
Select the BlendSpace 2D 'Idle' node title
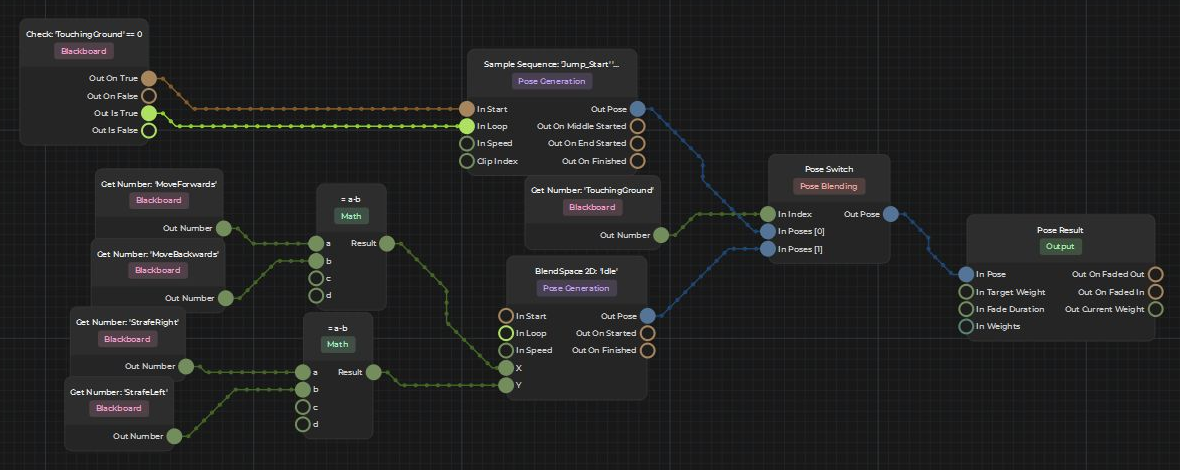(576, 271)
